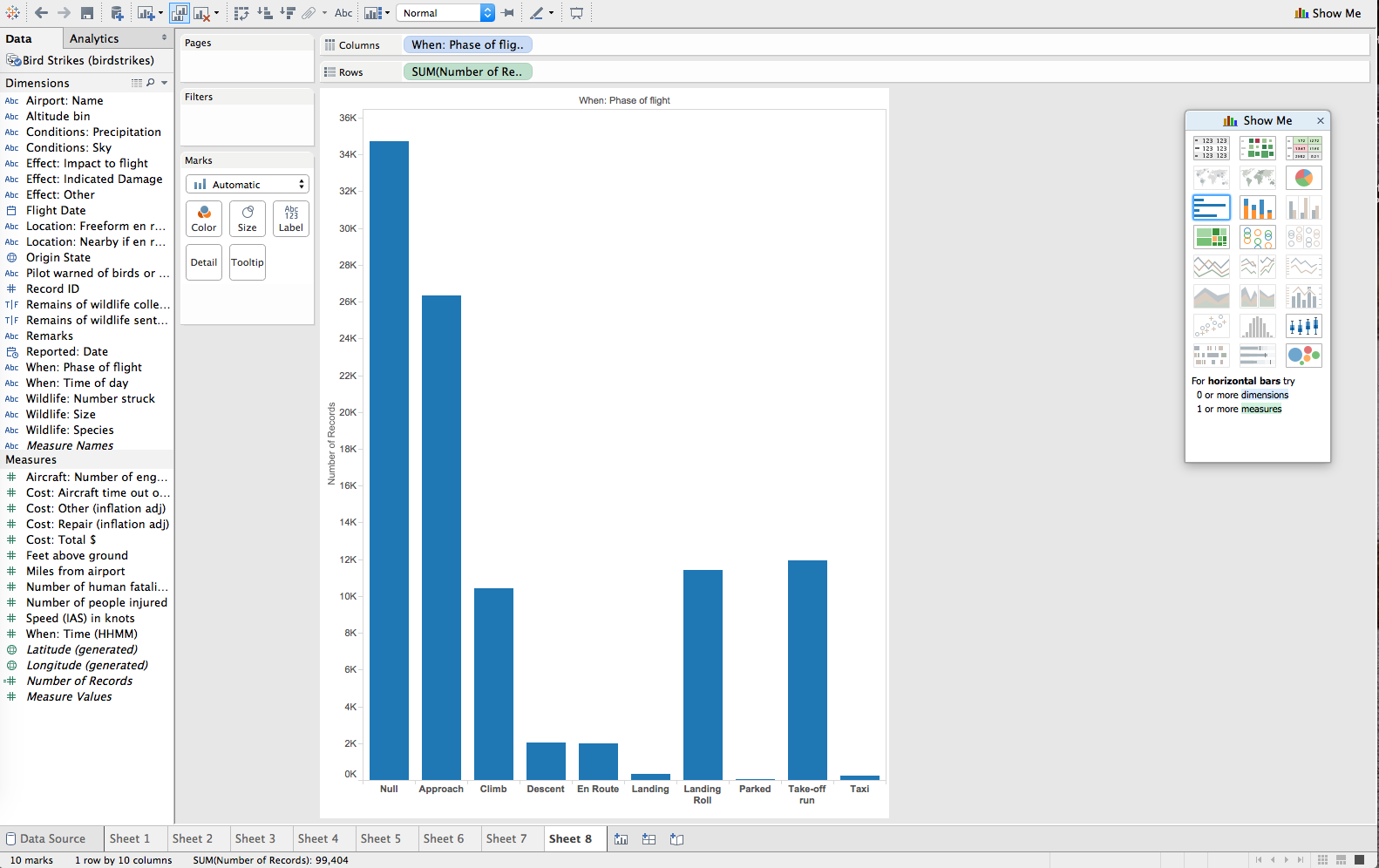Toggle mark labels with Abc button
This screenshot has width=1379, height=868.
coord(343,13)
